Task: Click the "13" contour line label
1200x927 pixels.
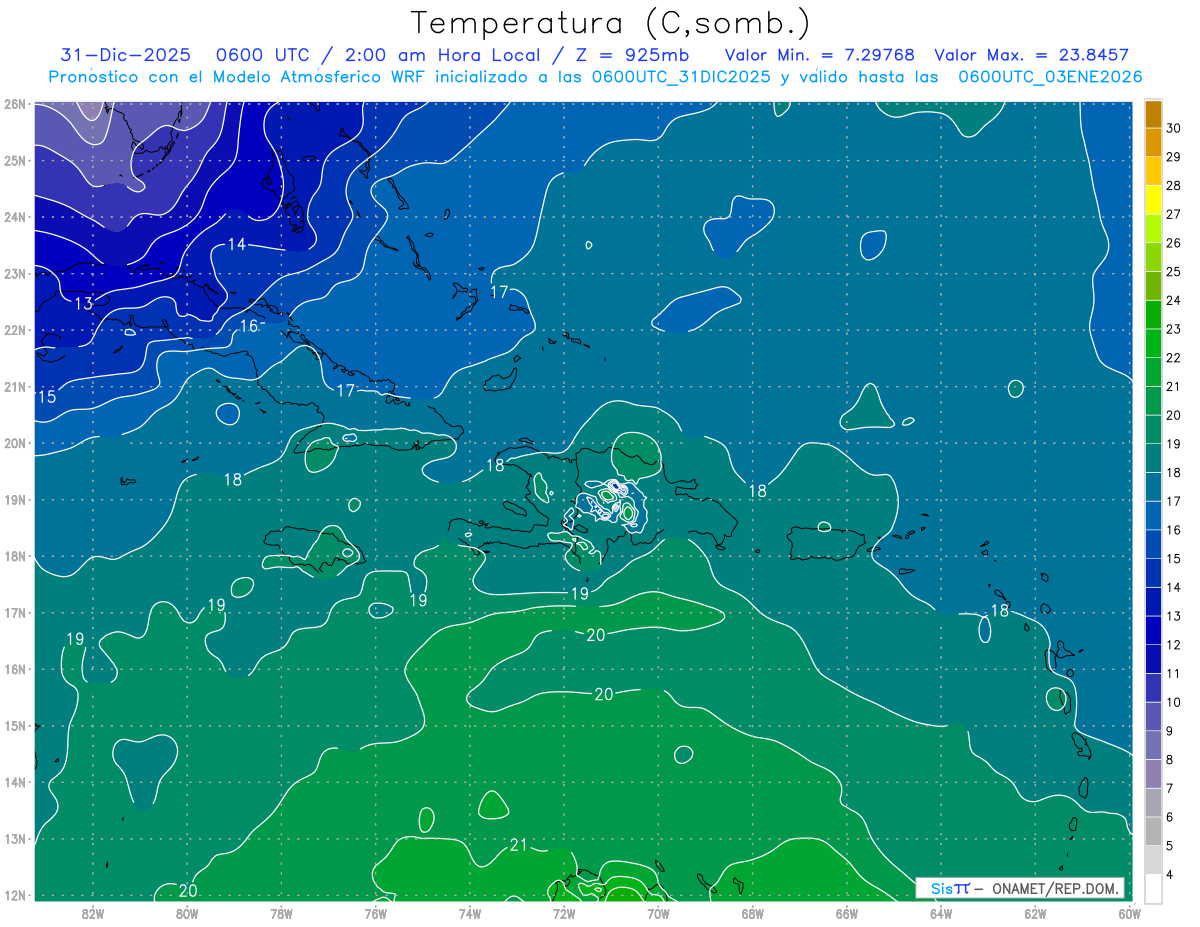Action: coord(84,303)
